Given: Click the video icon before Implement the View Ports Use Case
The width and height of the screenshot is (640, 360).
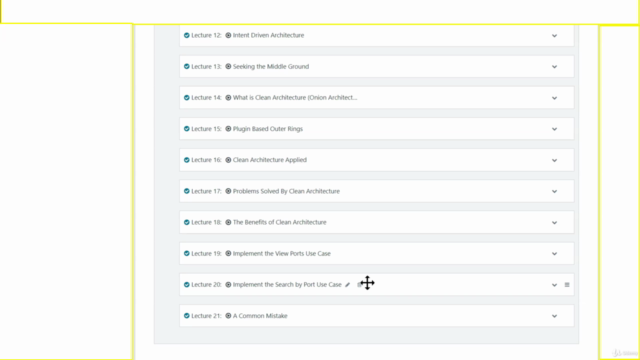Looking at the screenshot, I should coord(228,253).
